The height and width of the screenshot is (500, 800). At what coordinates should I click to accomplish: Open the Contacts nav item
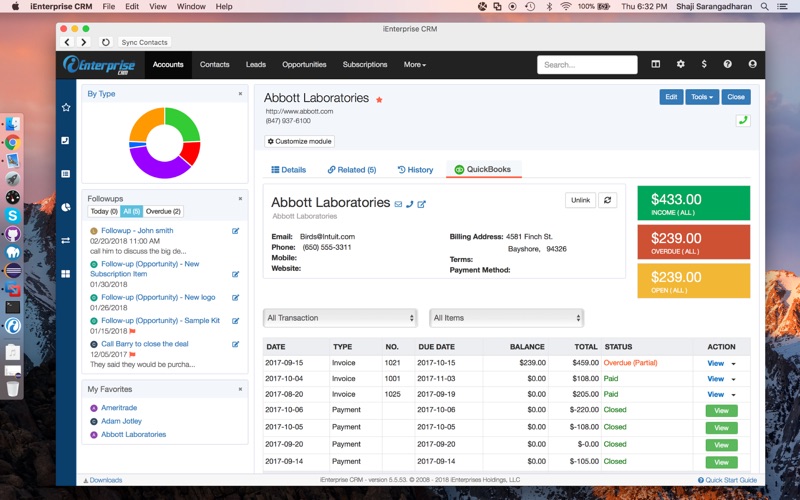(214, 65)
